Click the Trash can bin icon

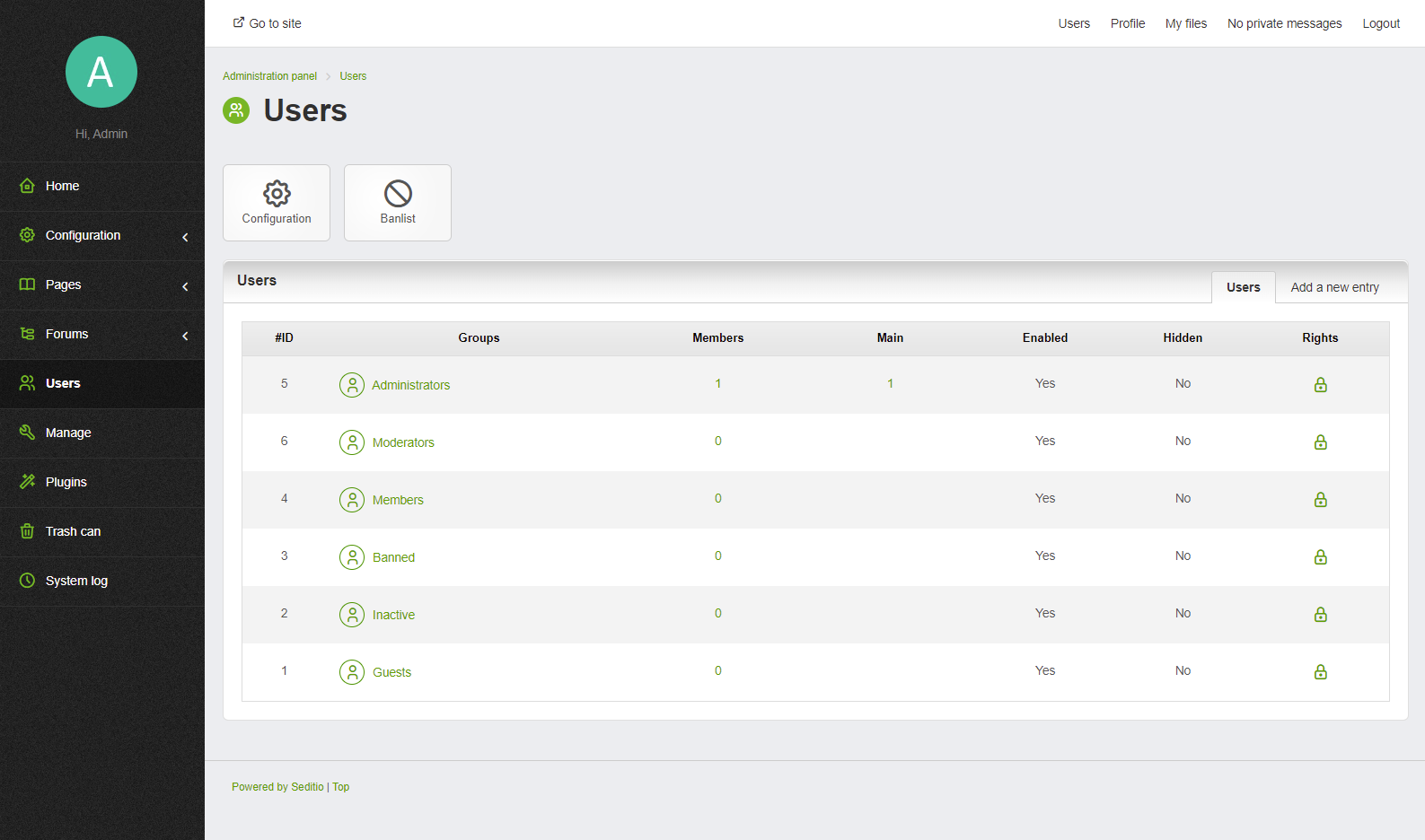[28, 531]
